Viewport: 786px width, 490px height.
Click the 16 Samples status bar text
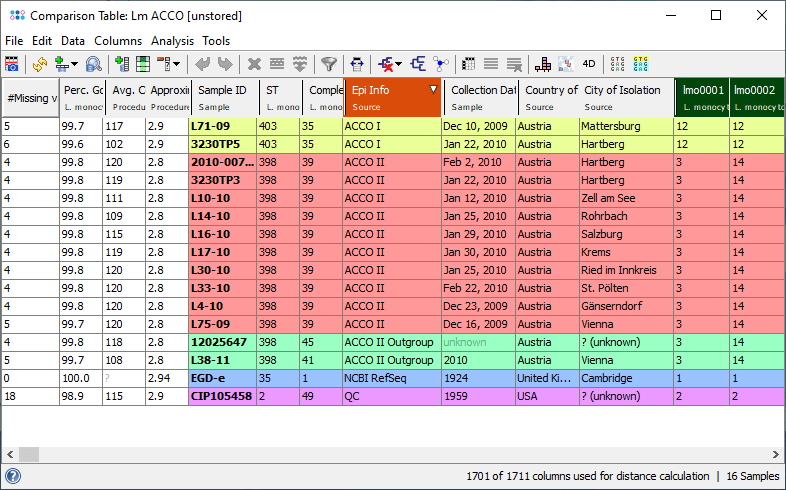tap(753, 476)
